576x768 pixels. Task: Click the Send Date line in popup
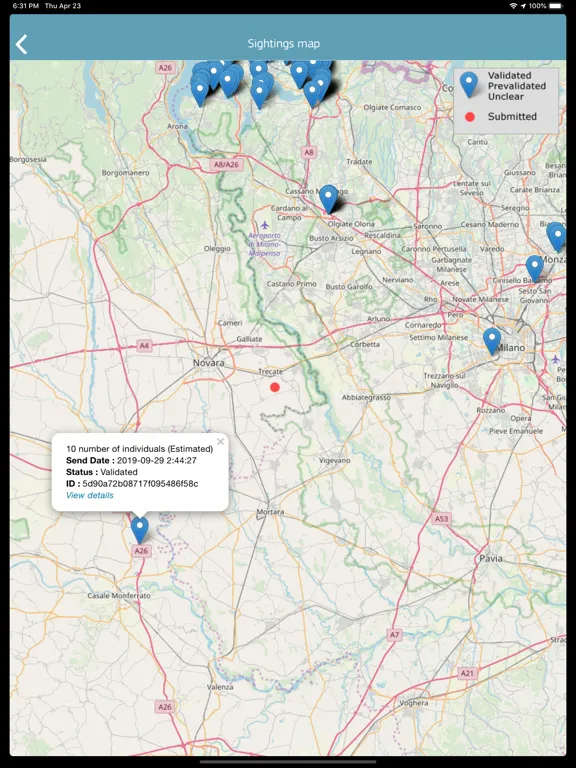pyautogui.click(x=131, y=460)
